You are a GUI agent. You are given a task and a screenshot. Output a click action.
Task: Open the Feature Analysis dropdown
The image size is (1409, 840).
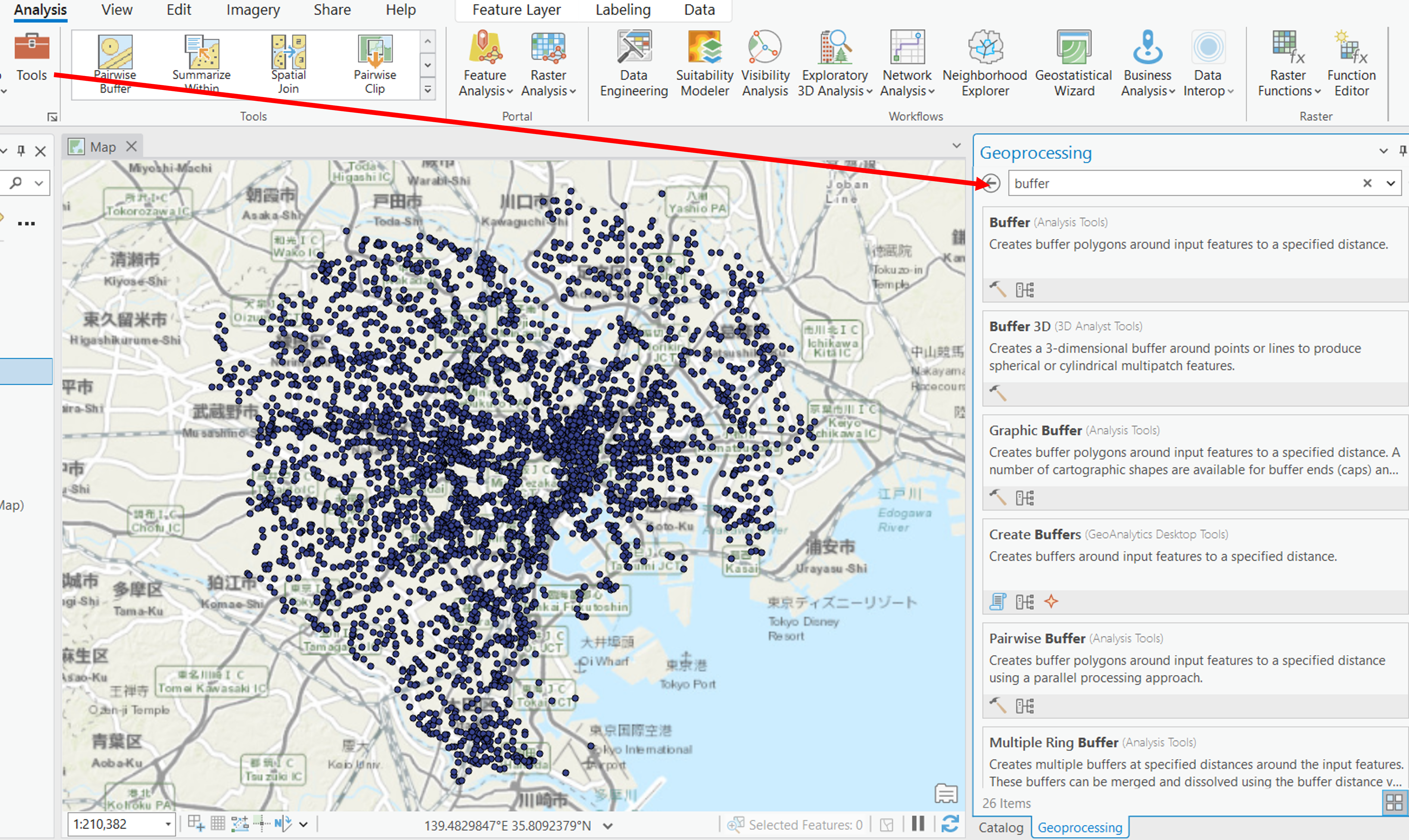[x=485, y=63]
